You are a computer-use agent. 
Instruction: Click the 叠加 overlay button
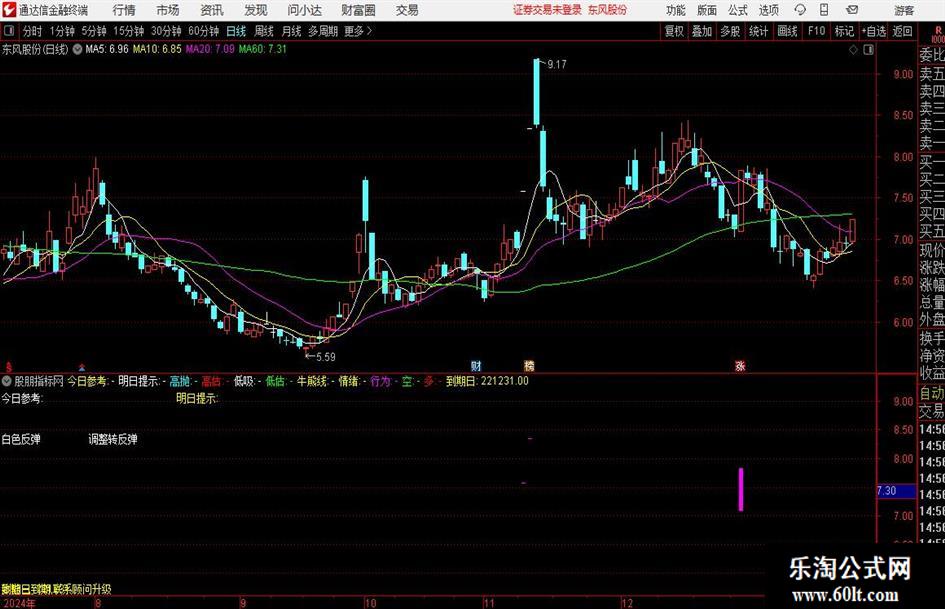pos(702,31)
